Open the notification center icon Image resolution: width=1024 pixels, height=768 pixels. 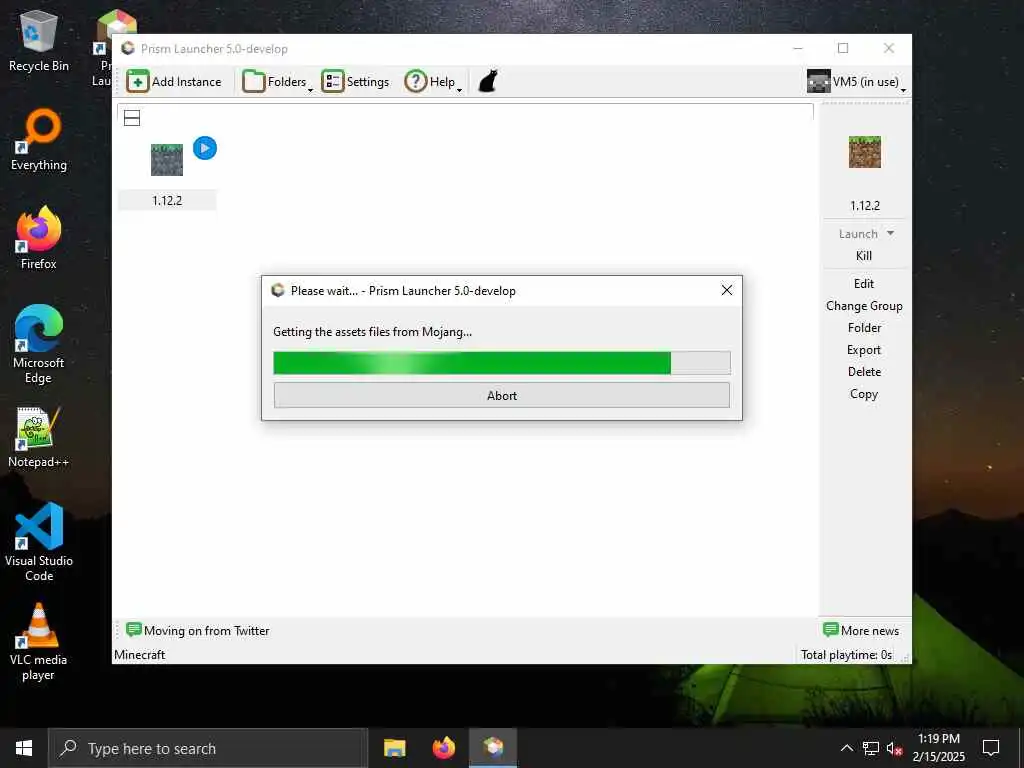[x=991, y=748]
